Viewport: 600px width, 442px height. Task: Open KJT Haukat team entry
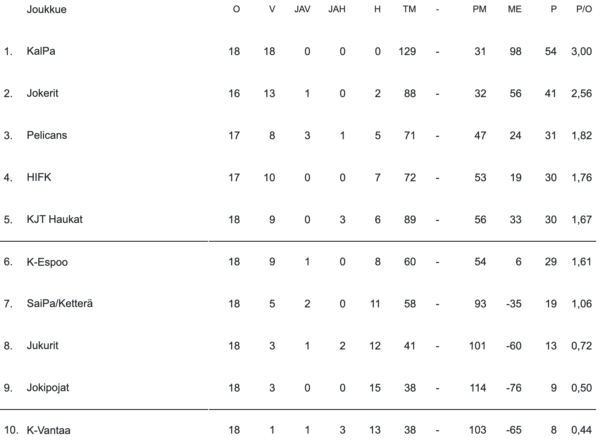pos(55,220)
